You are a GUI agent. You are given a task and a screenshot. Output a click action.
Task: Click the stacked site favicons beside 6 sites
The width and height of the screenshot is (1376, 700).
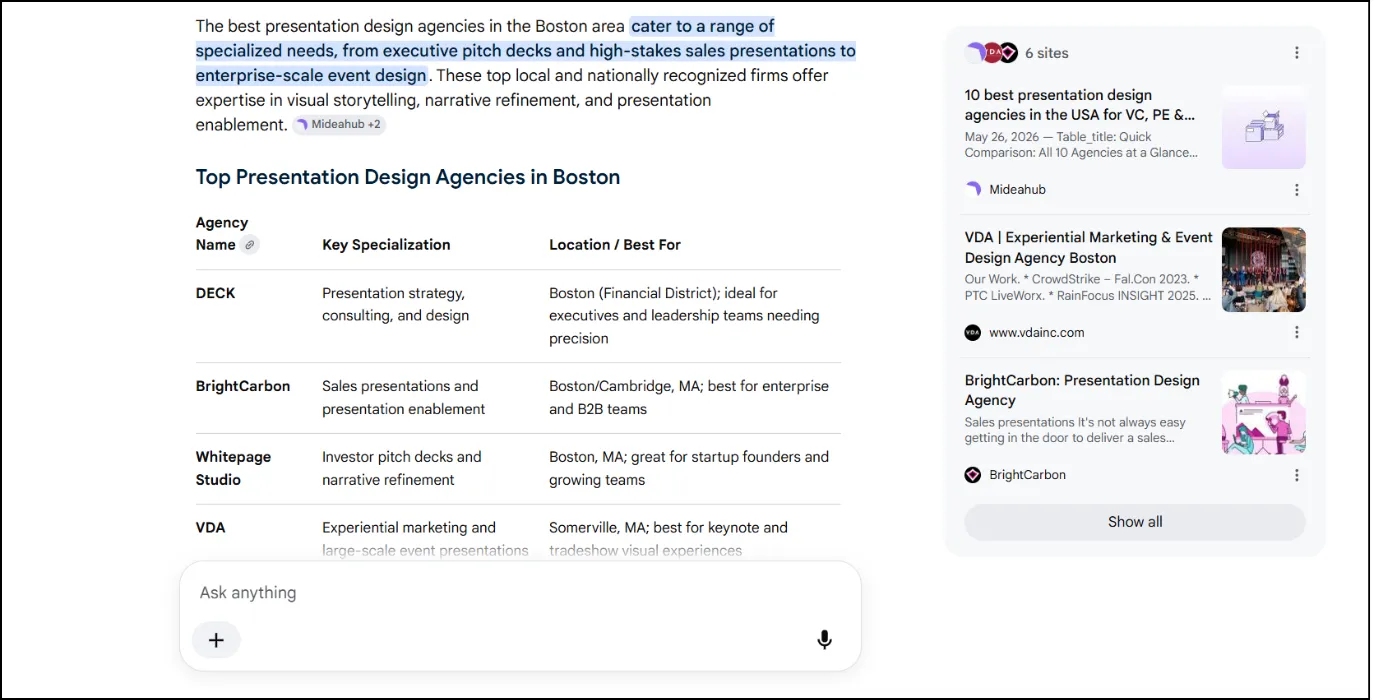991,53
